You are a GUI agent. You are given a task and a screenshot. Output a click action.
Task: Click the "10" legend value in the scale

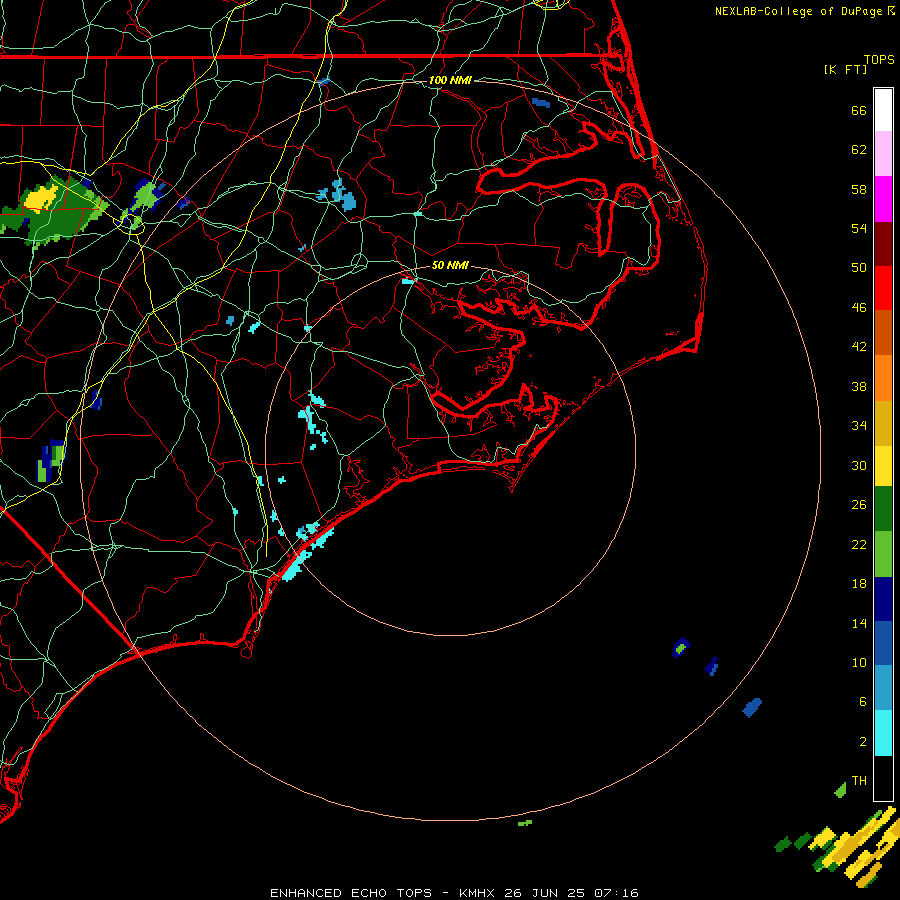859,662
